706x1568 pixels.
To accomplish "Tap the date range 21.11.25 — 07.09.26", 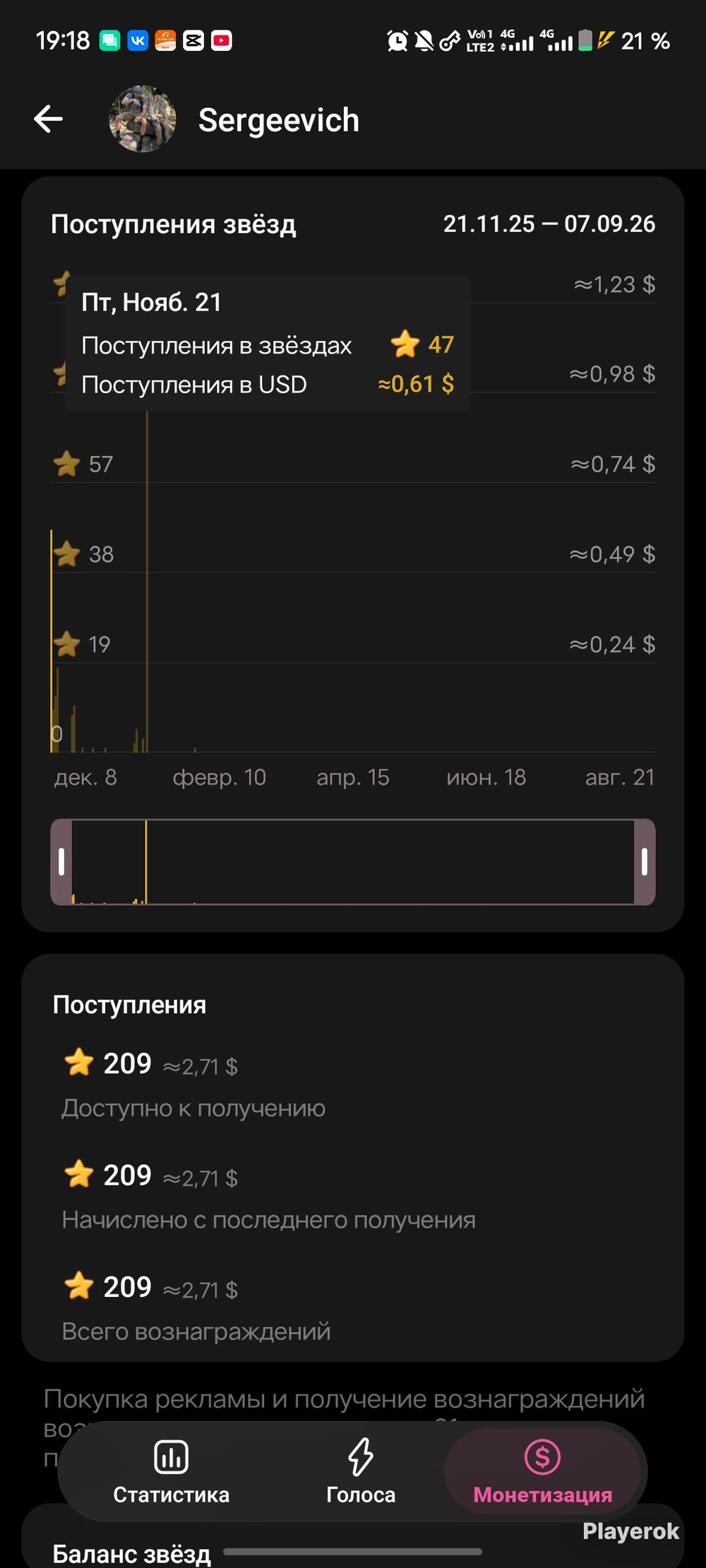I will point(549,224).
